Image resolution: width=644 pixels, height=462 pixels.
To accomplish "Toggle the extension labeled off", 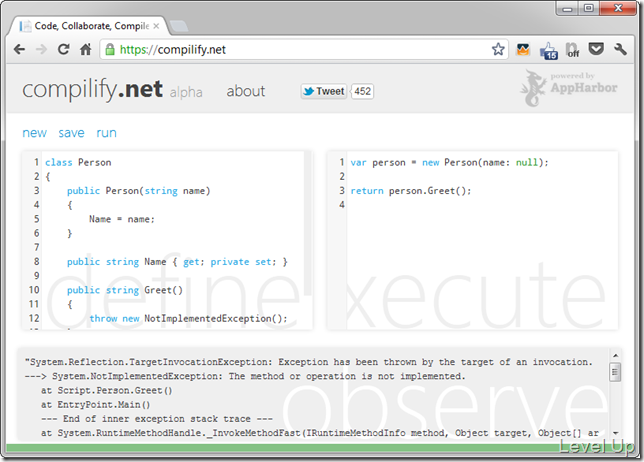I will (573, 50).
